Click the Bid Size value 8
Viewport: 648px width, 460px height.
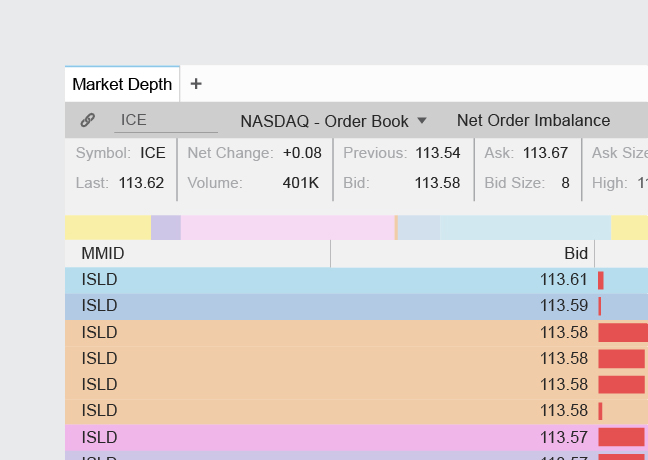click(565, 183)
